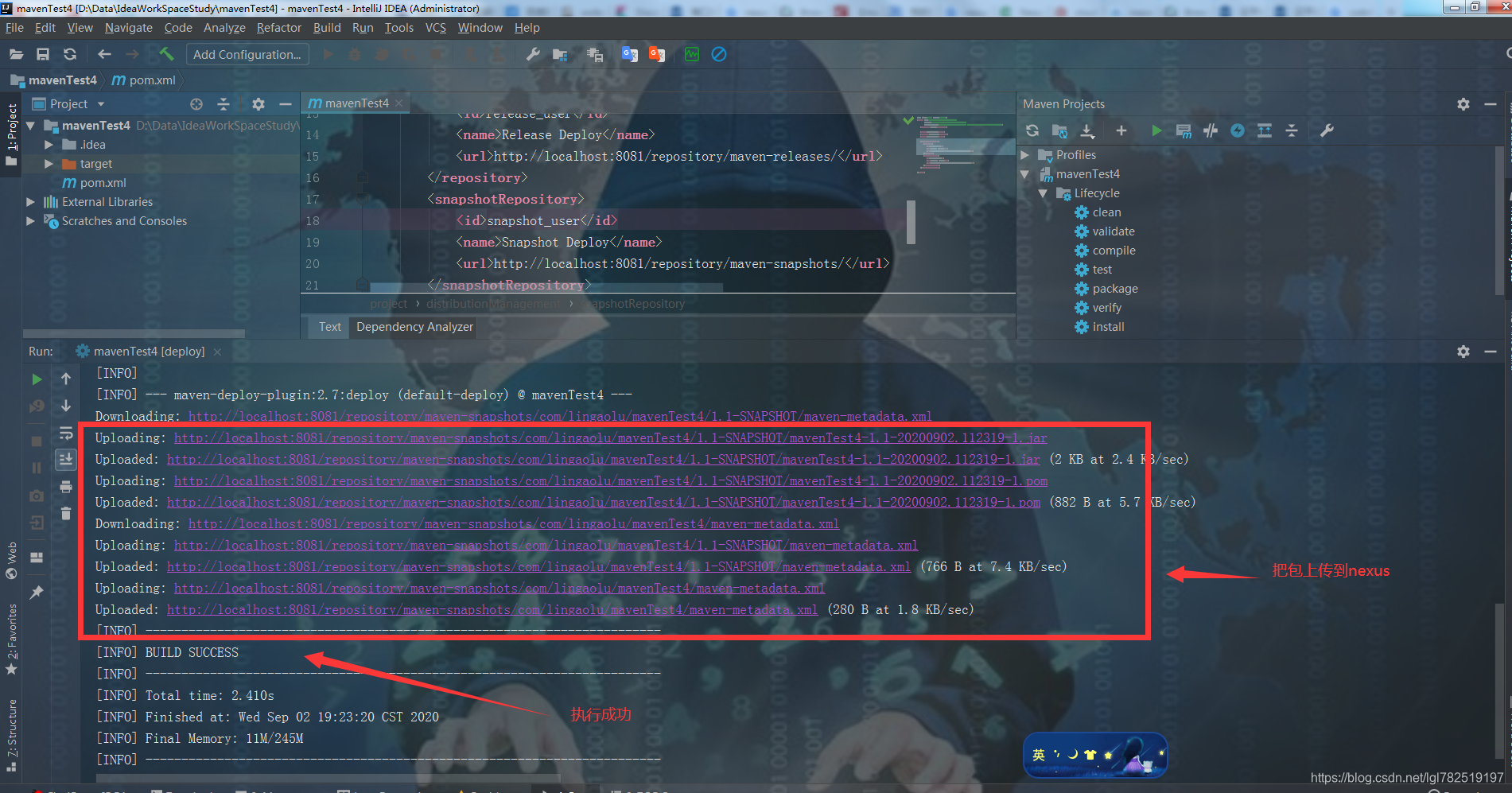Click the editor vertical scrollbar thumb
Image resolution: width=1512 pixels, height=793 pixels.
click(911, 222)
